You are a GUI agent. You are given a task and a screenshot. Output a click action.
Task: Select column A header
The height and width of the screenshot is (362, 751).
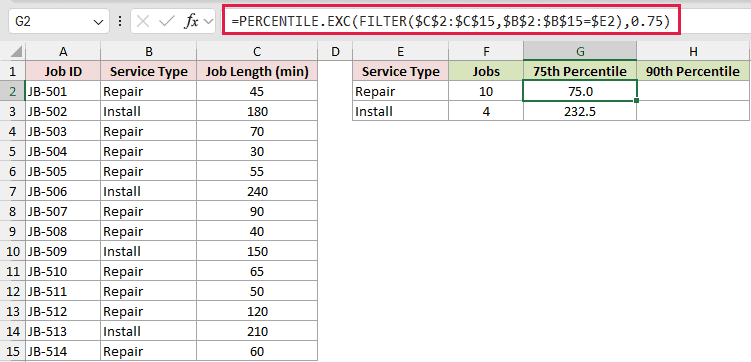[x=63, y=51]
